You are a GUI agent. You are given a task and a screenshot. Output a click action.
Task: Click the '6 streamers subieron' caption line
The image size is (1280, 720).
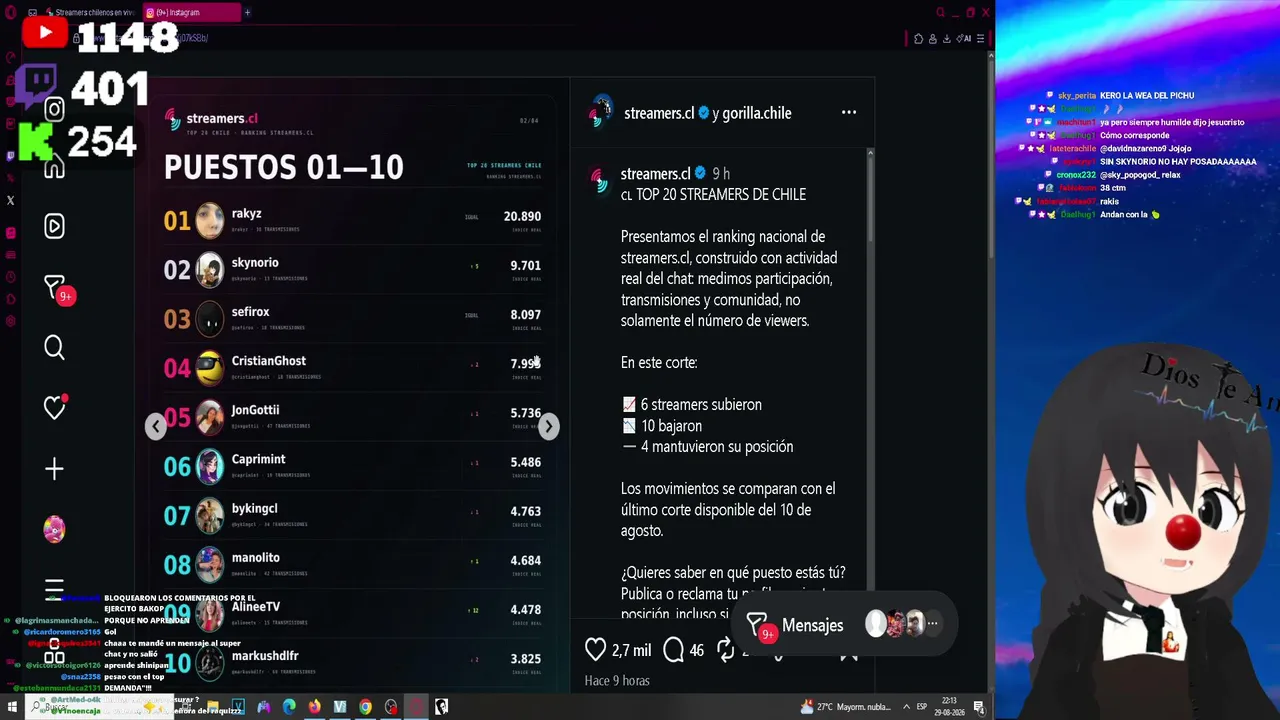click(691, 405)
